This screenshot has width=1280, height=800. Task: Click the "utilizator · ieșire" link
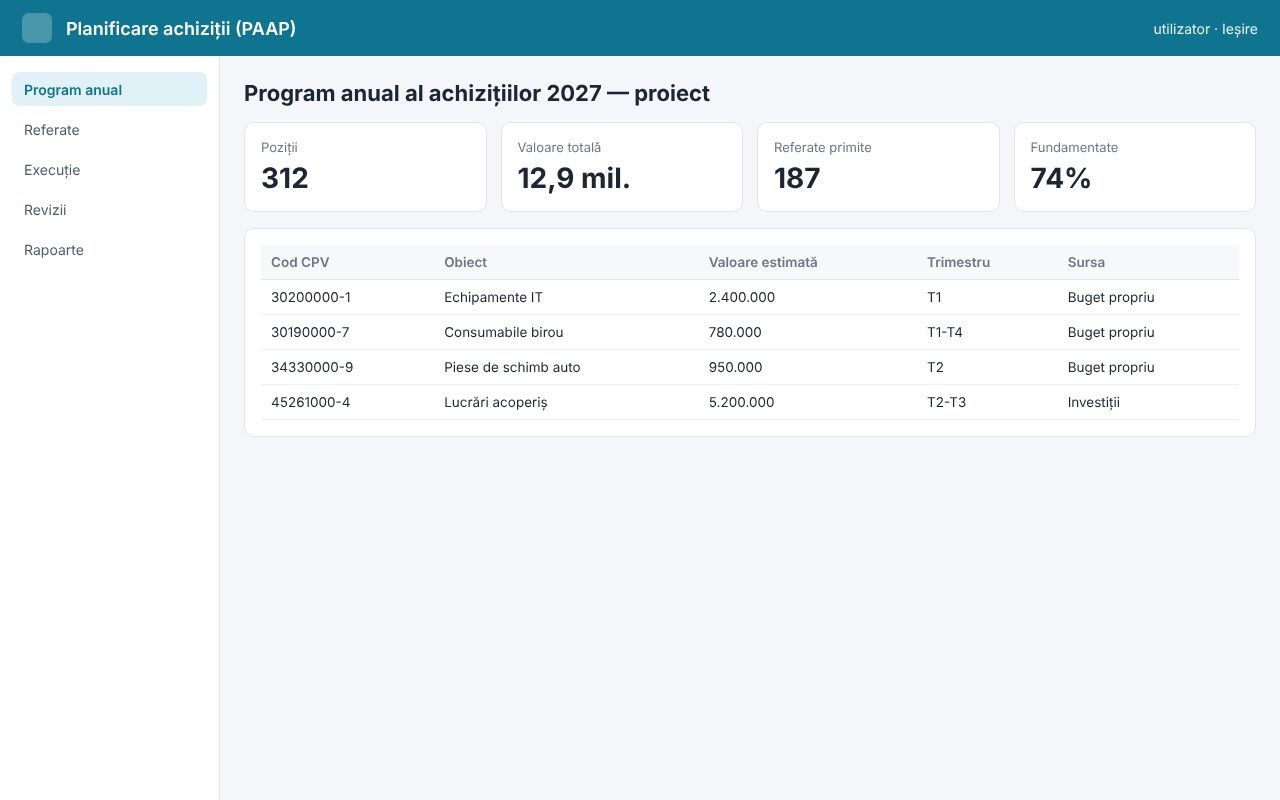[1205, 29]
